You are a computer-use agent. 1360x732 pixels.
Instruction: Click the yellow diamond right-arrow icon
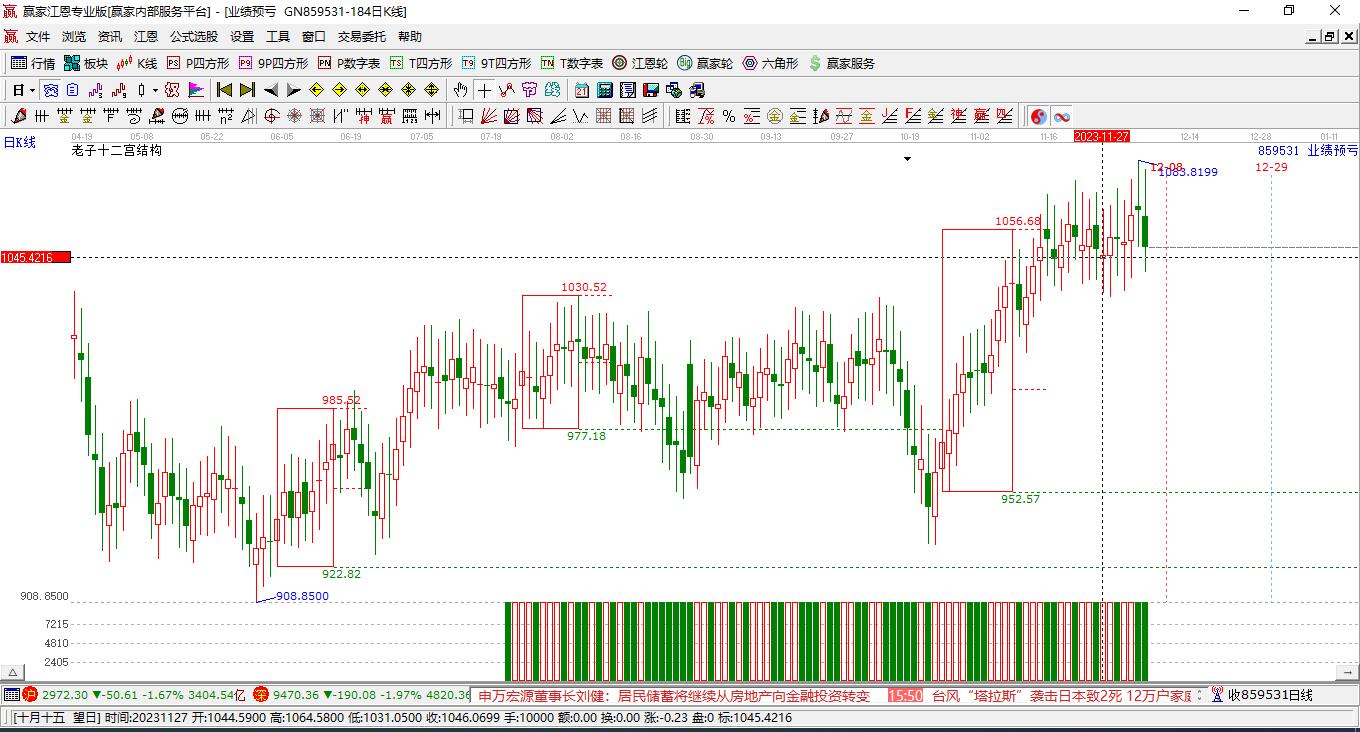[339, 90]
